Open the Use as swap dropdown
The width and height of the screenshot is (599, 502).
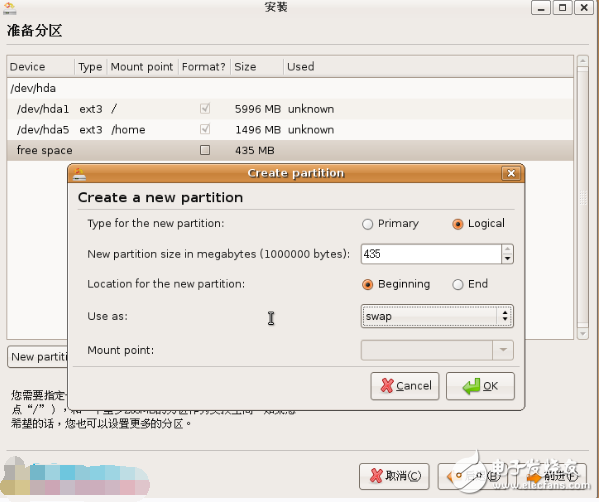click(437, 316)
